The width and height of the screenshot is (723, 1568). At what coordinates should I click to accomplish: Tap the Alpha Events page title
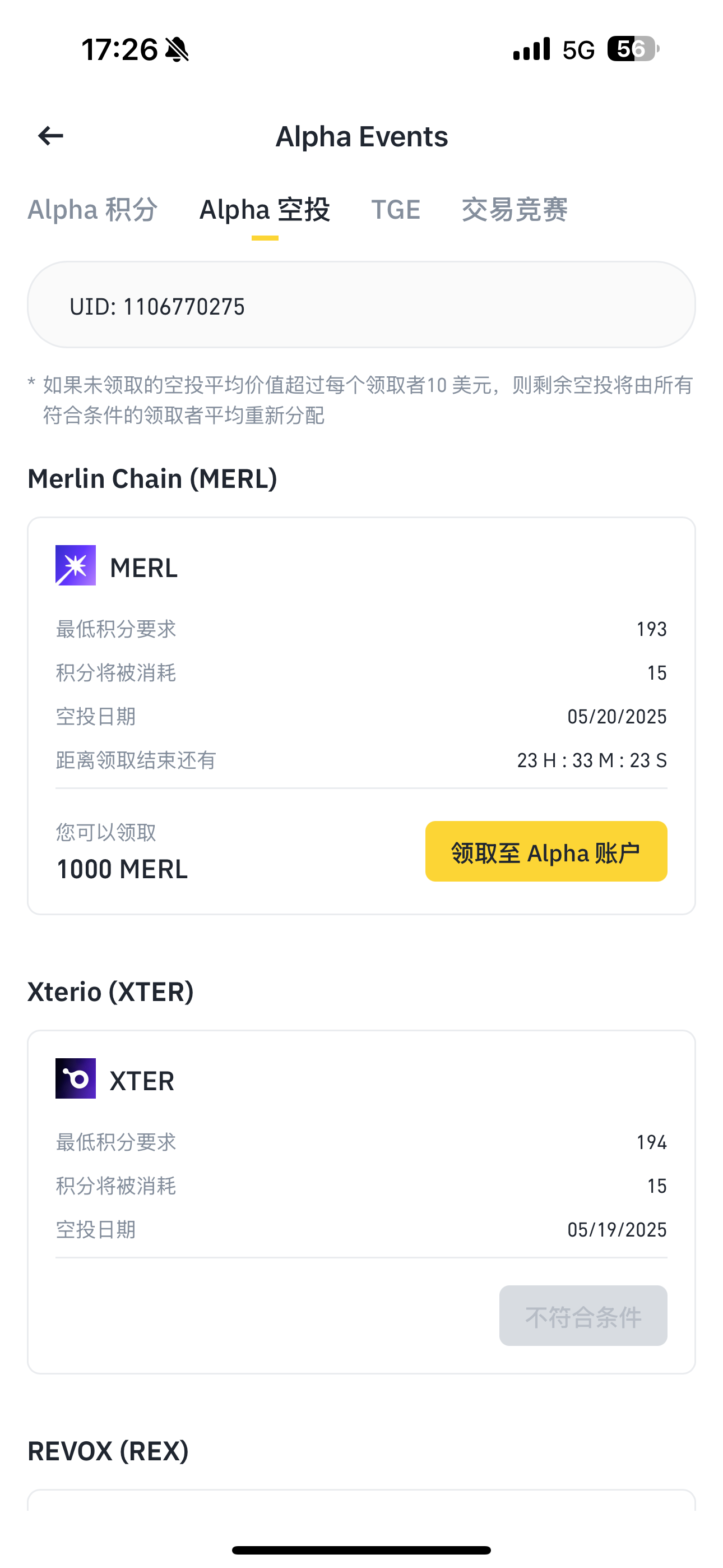[x=361, y=136]
